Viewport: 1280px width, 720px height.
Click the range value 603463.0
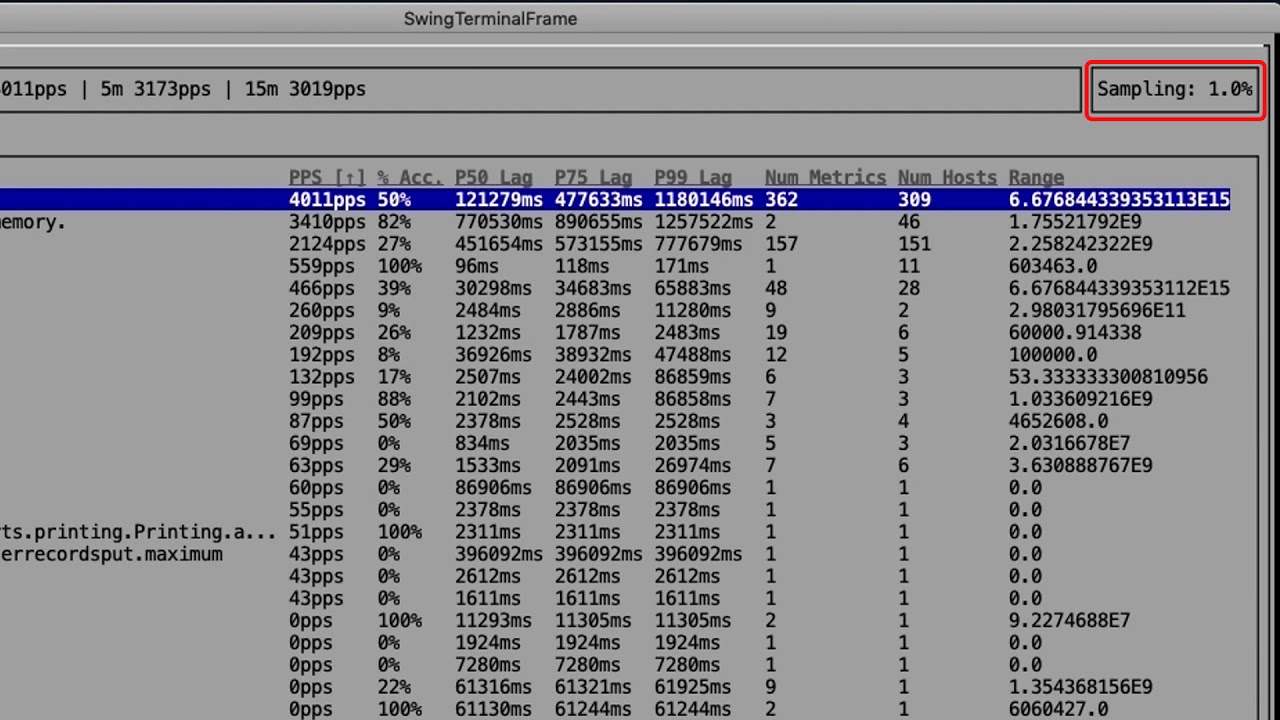click(1053, 266)
